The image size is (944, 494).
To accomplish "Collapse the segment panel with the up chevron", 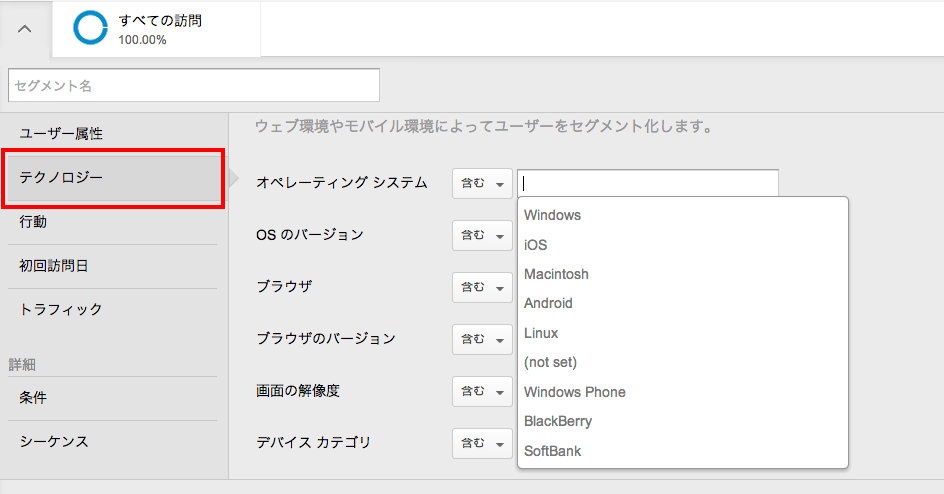I will point(25,29).
